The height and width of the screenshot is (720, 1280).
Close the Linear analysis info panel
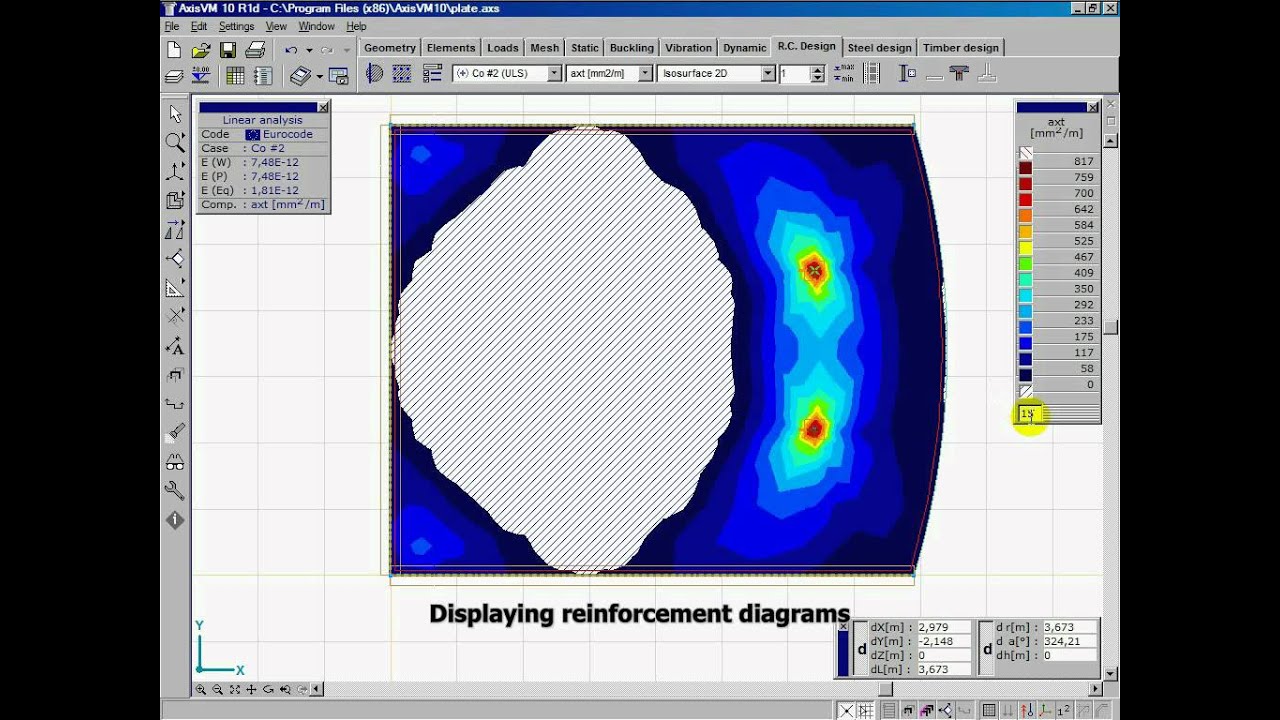coord(322,107)
